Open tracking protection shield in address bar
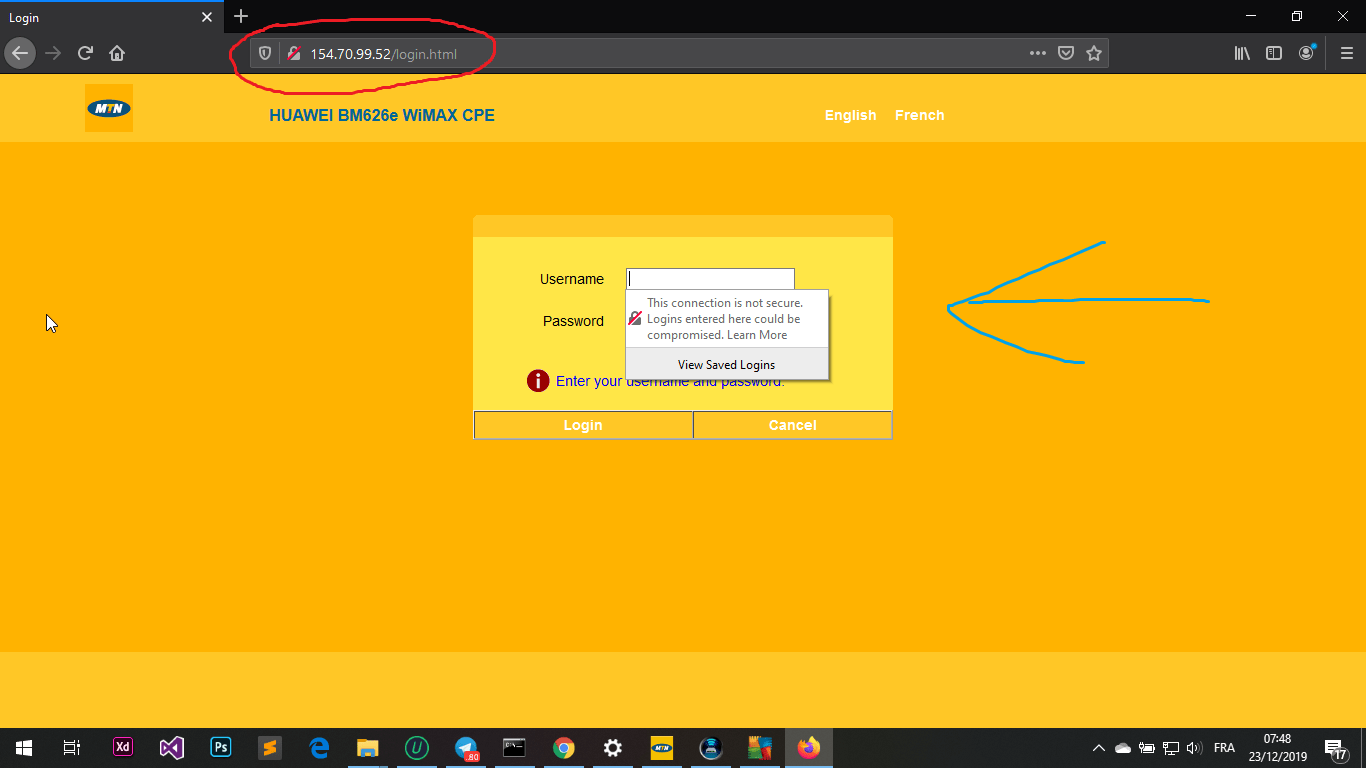1366x768 pixels. point(265,54)
